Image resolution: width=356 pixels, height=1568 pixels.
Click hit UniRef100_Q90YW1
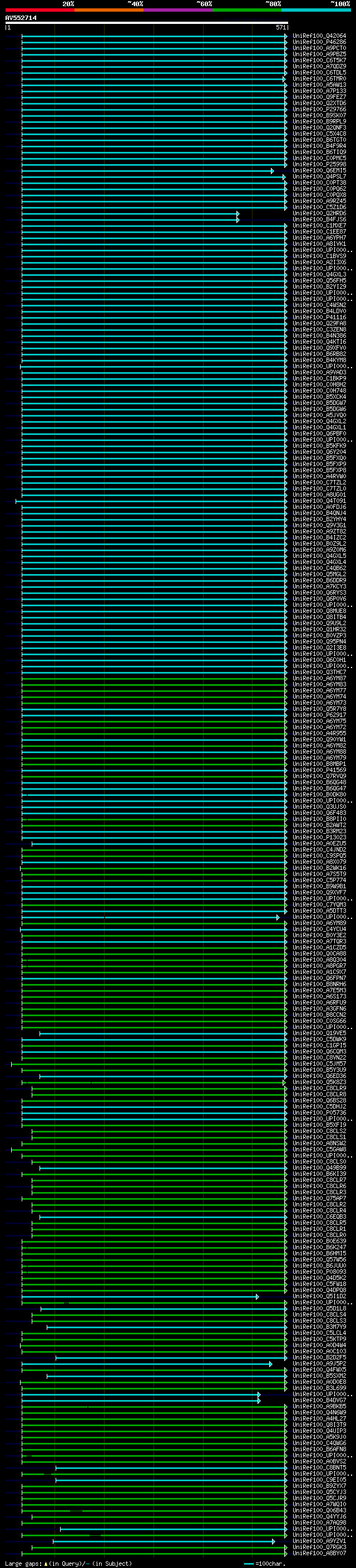(x=319, y=740)
